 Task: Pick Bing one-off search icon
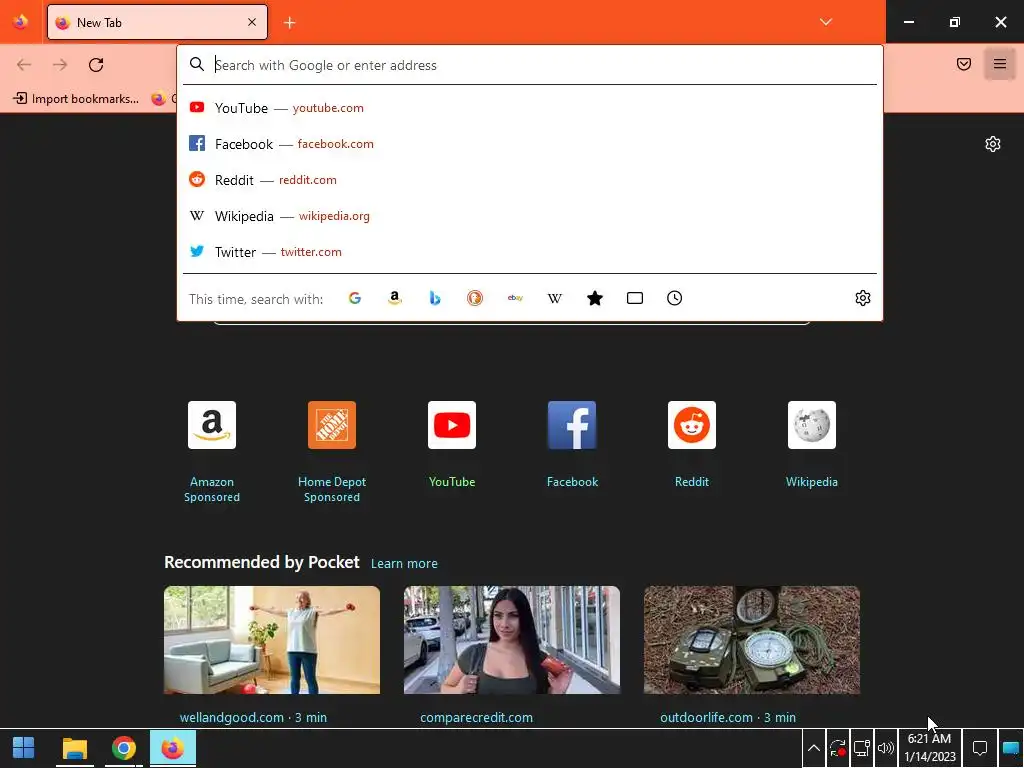[435, 298]
